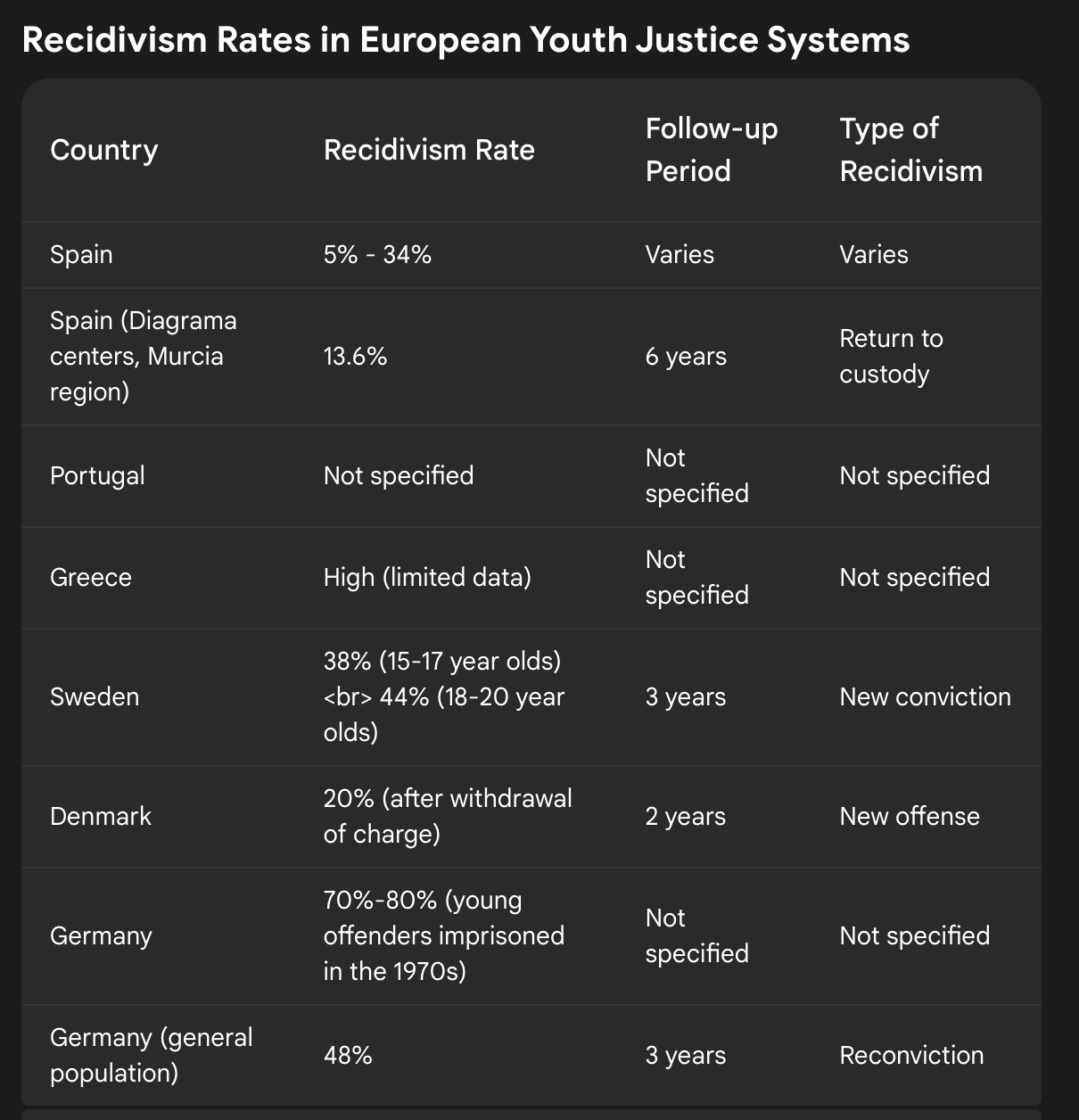Click the Type of Recidivism column header
The height and width of the screenshot is (1120, 1079).
[910, 150]
